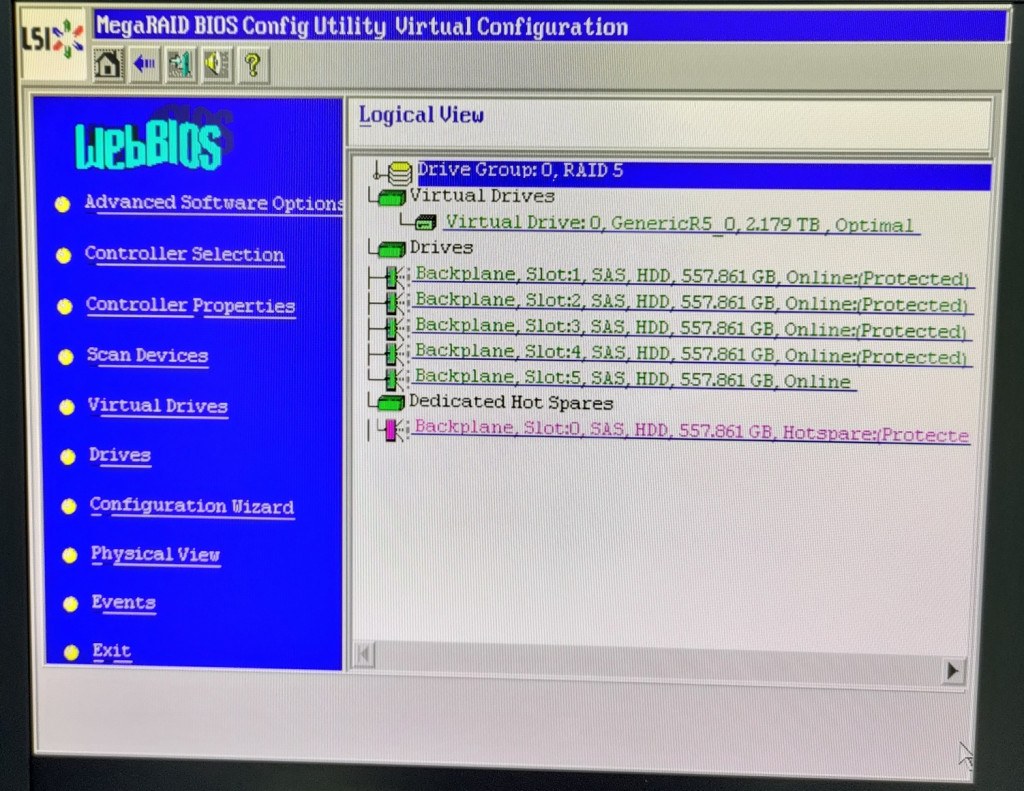Select the Drives tree node label

[441, 248]
